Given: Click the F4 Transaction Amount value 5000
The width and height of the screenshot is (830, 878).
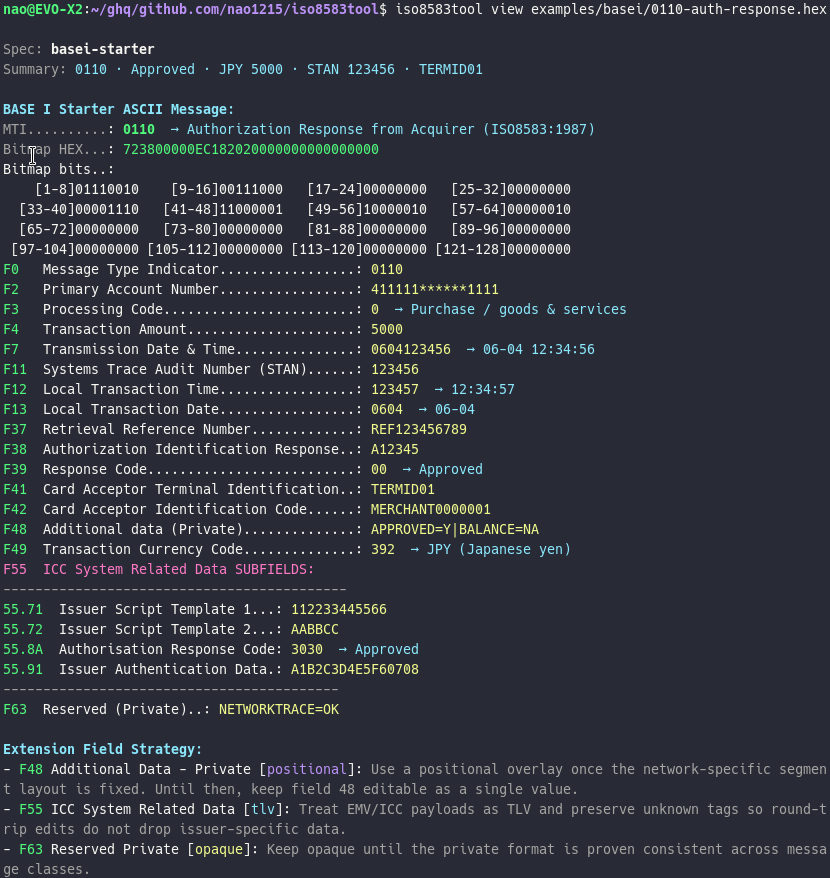Looking at the screenshot, I should 387,329.
